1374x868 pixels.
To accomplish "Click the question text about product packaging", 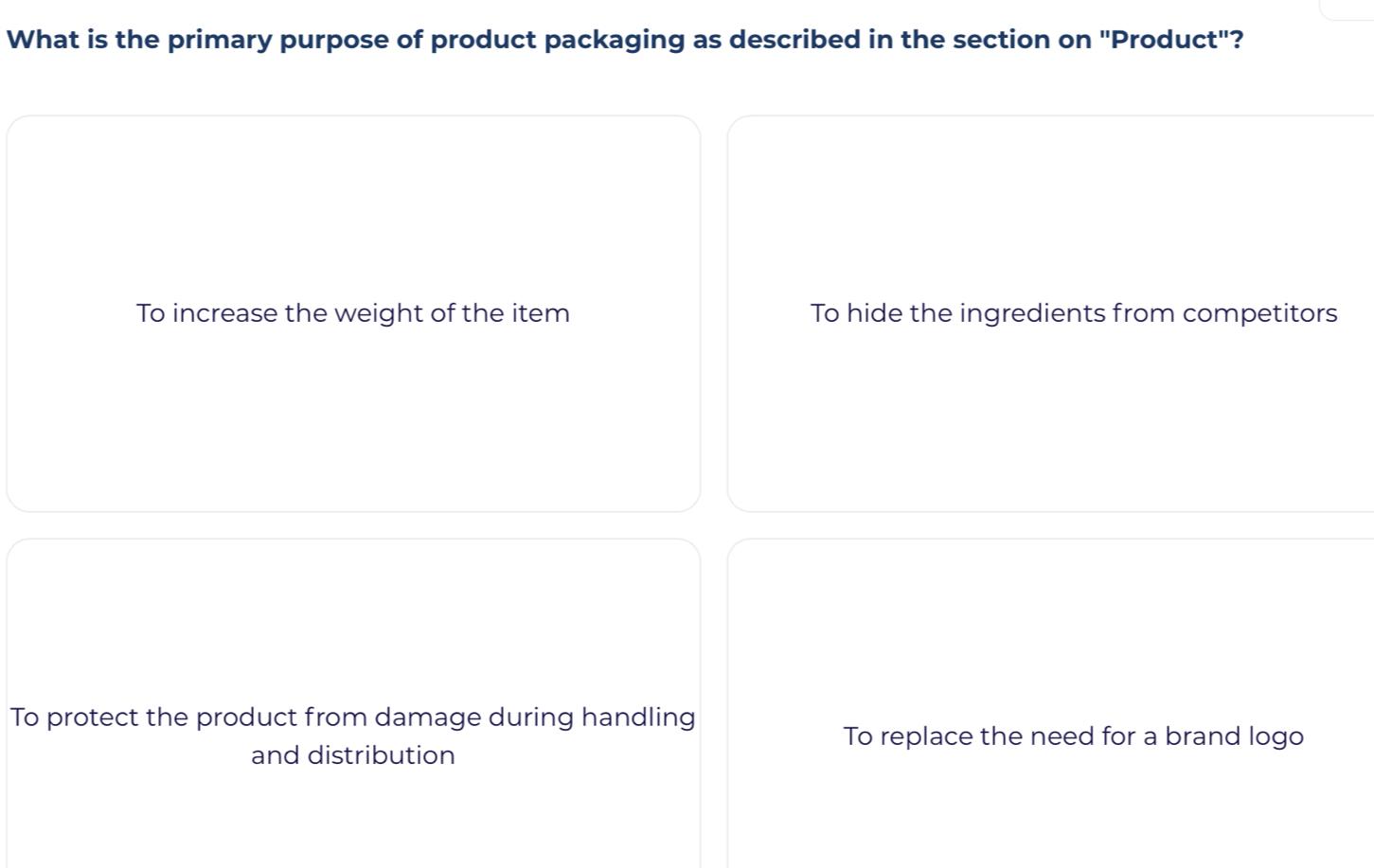I will click(x=625, y=40).
